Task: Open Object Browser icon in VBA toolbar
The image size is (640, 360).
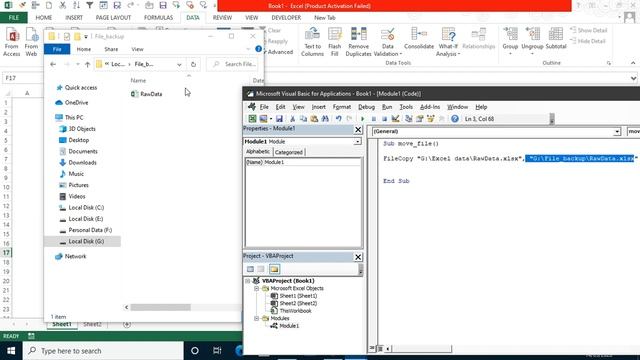Action: click(431, 119)
